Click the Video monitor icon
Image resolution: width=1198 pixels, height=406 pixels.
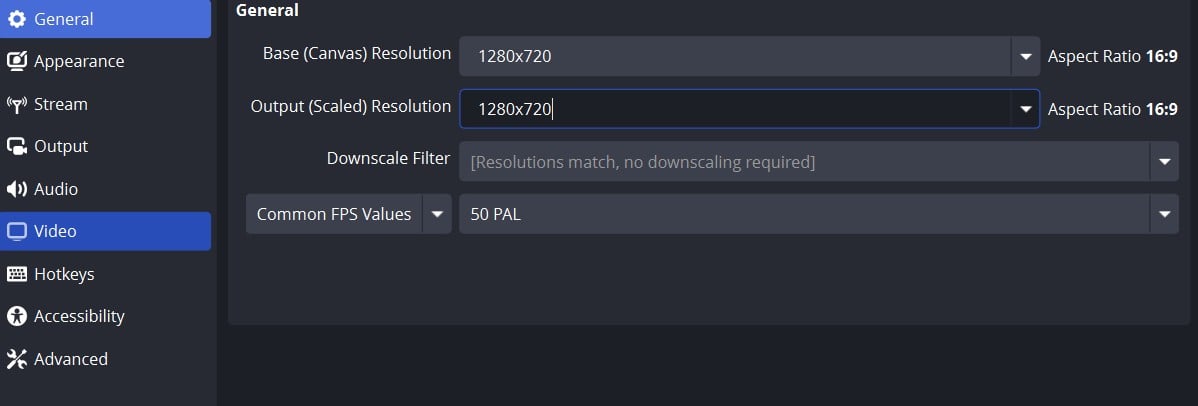tap(16, 231)
